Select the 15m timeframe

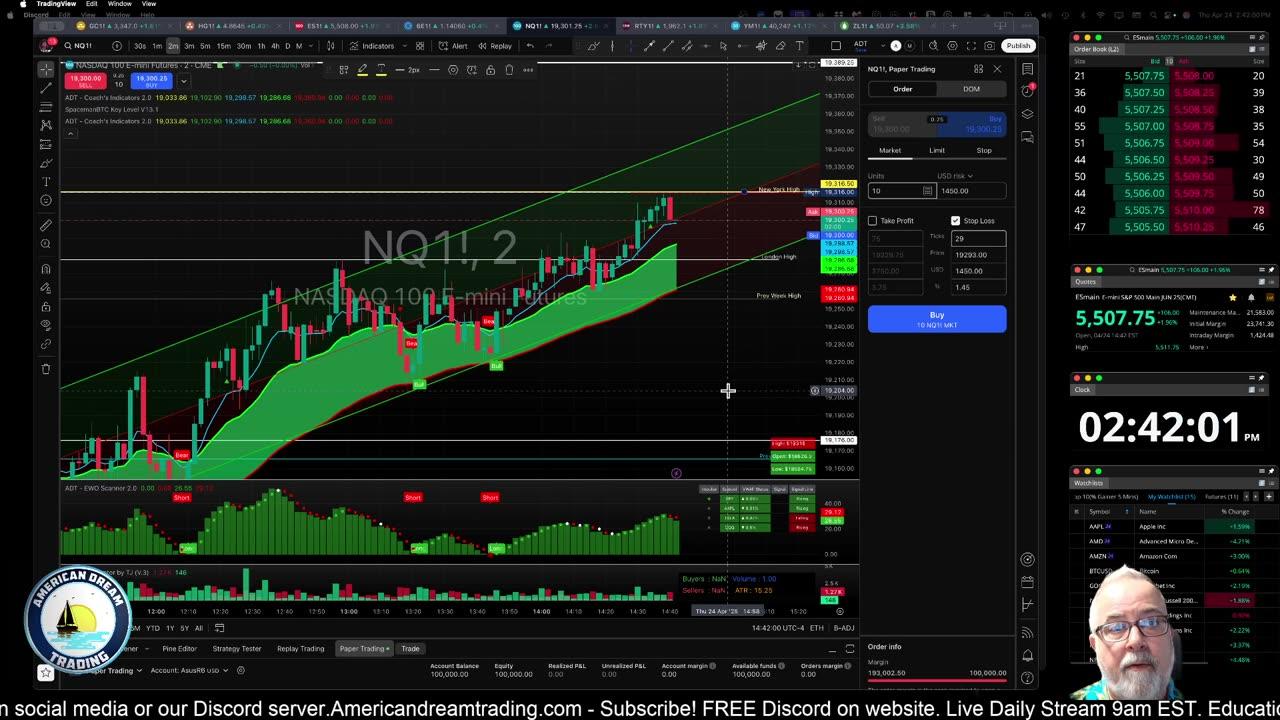(223, 46)
